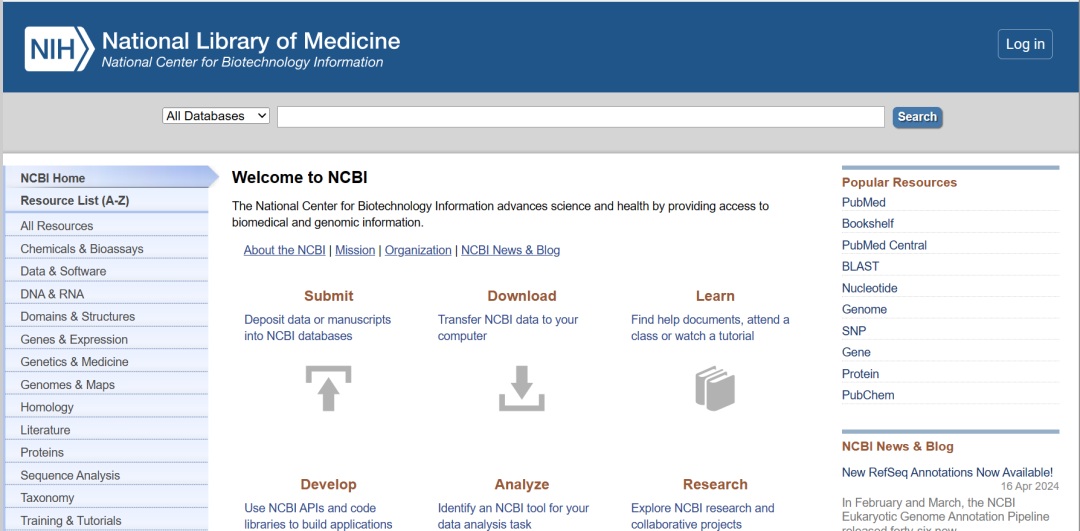Click 'Identify an NCBI tool' description text

coord(514,516)
